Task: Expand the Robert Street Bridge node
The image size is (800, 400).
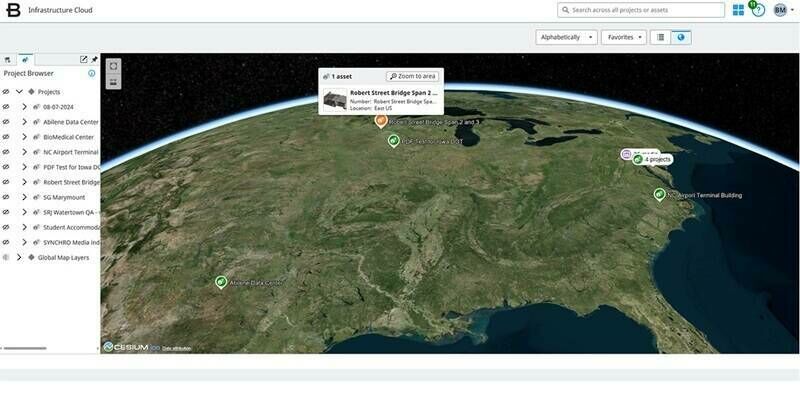Action: pos(24,182)
